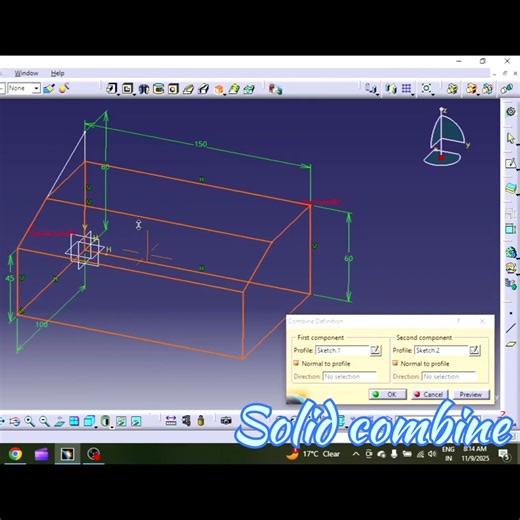
Task: Click the Multi-View blue grid icon
Action: point(74,421)
